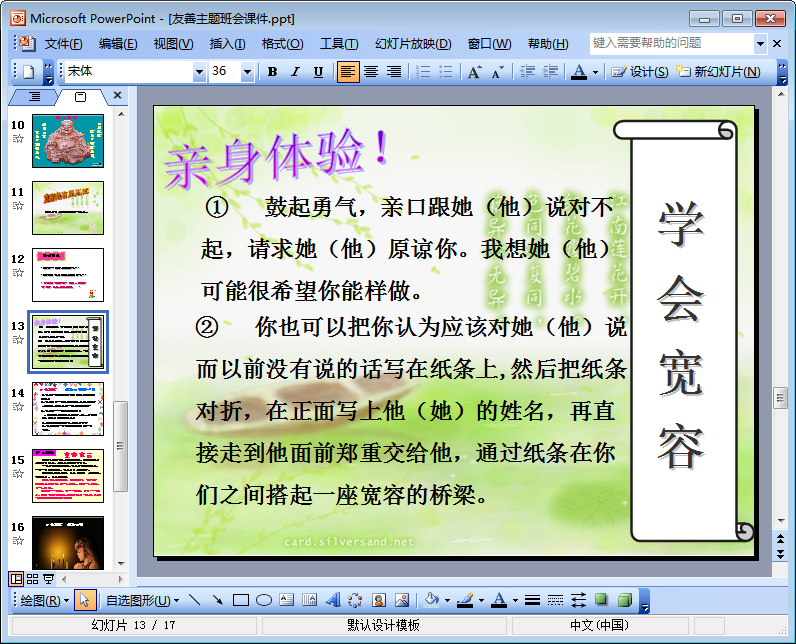
Task: Open font color dropdown in formatting toolbar
Action: [595, 72]
